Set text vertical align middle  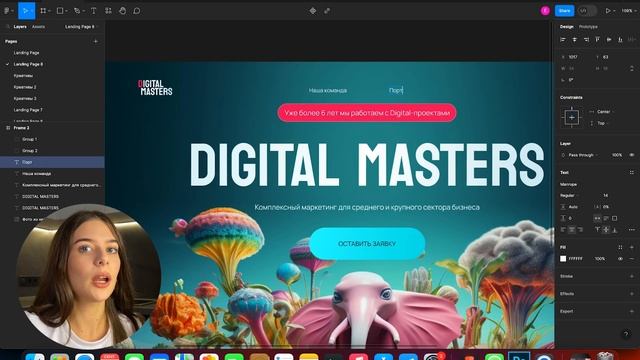(x=606, y=230)
